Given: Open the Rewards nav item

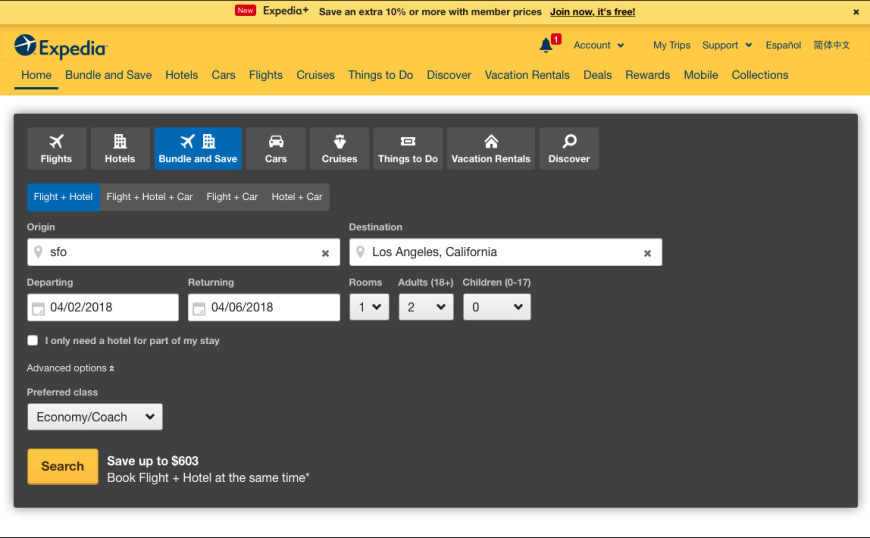Looking at the screenshot, I should (x=648, y=75).
